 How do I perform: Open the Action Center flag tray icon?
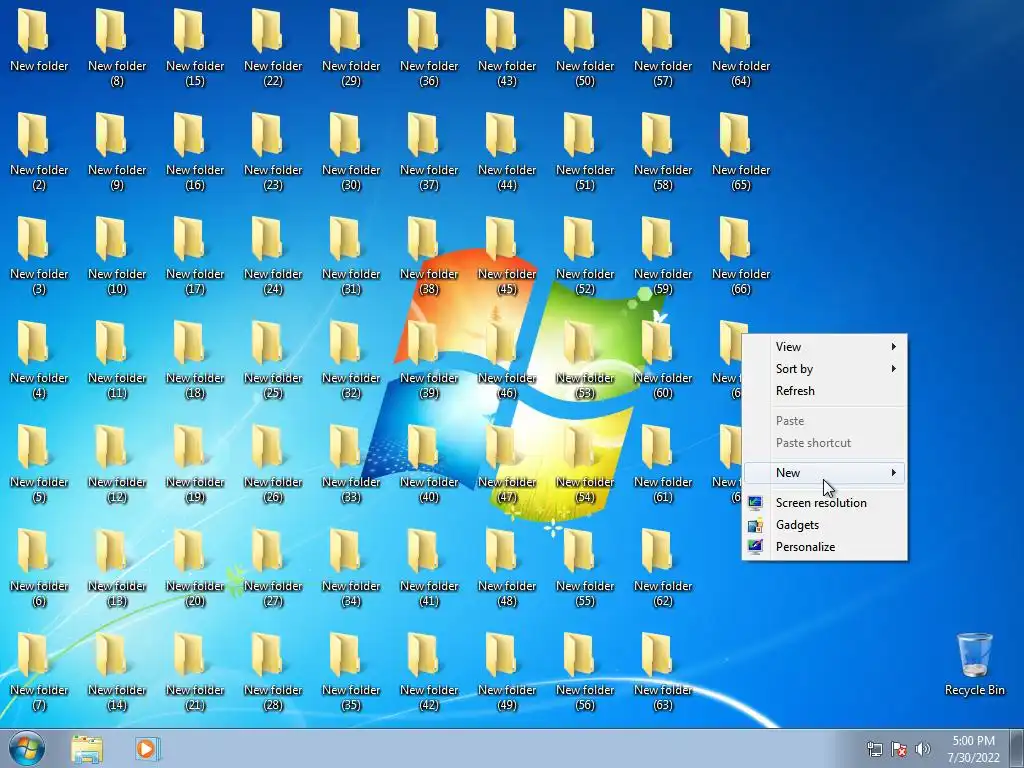pos(899,749)
